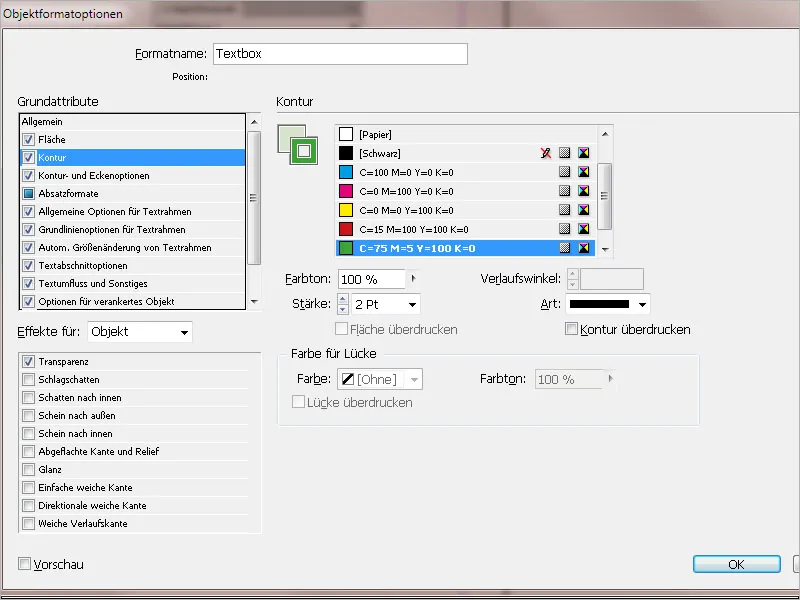Click the CMYK mode icon of C=75 M=5 Y=100 K=0
This screenshot has width=800, height=600.
tap(584, 248)
